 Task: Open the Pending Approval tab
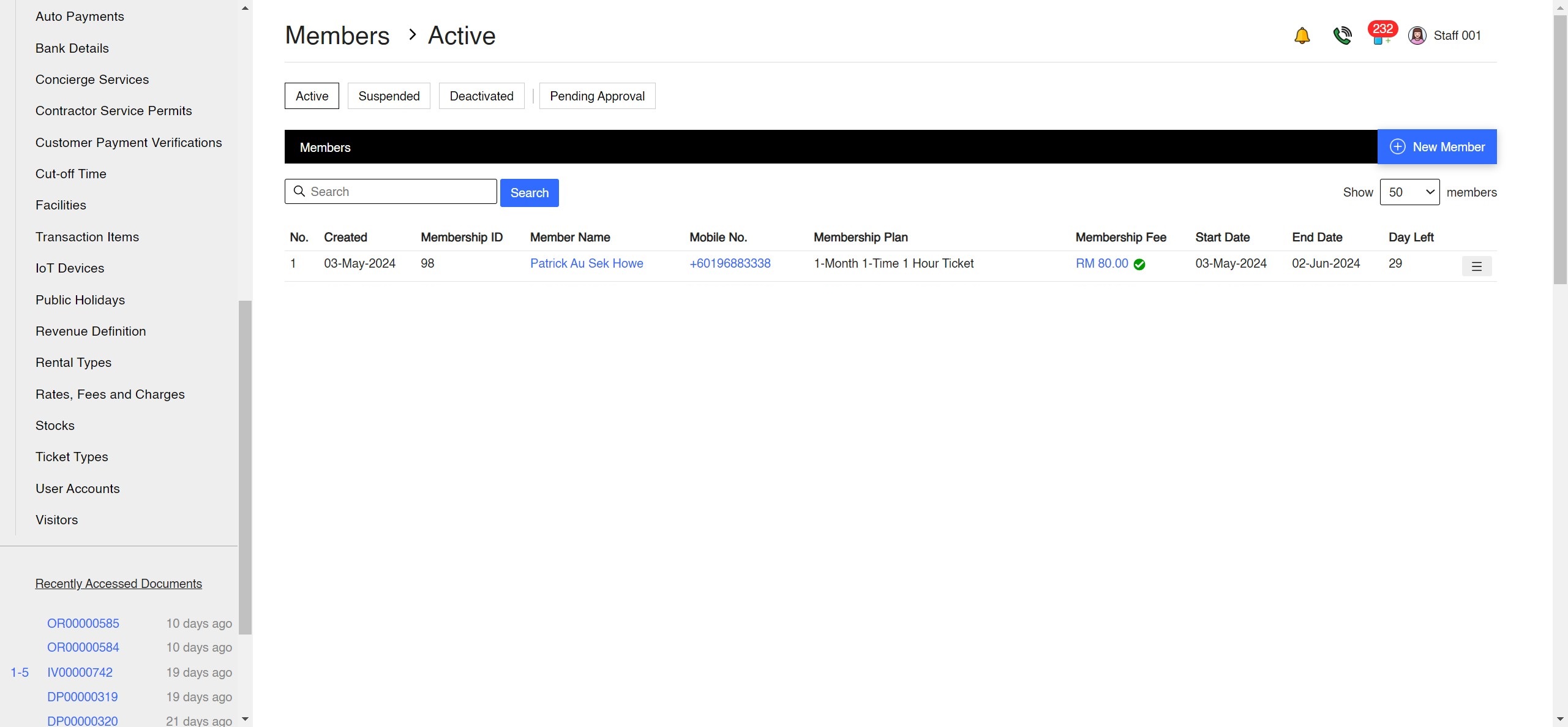click(597, 96)
